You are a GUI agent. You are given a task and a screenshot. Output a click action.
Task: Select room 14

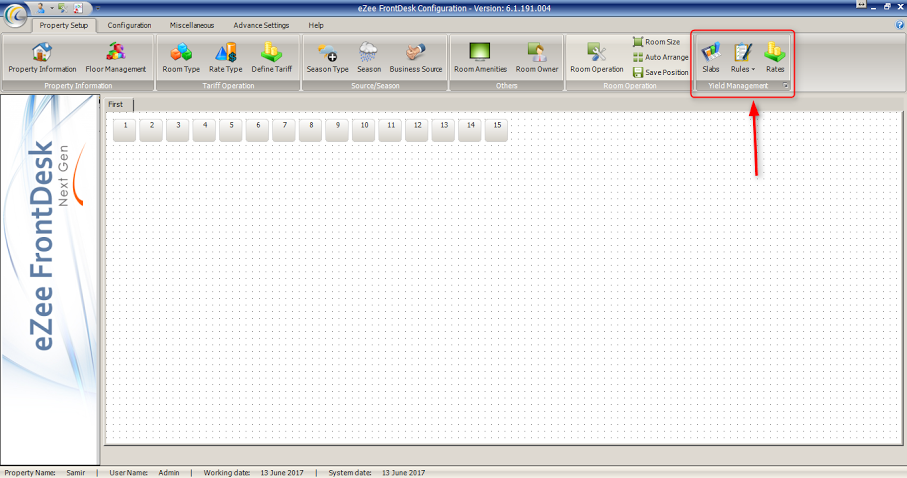[471, 130]
